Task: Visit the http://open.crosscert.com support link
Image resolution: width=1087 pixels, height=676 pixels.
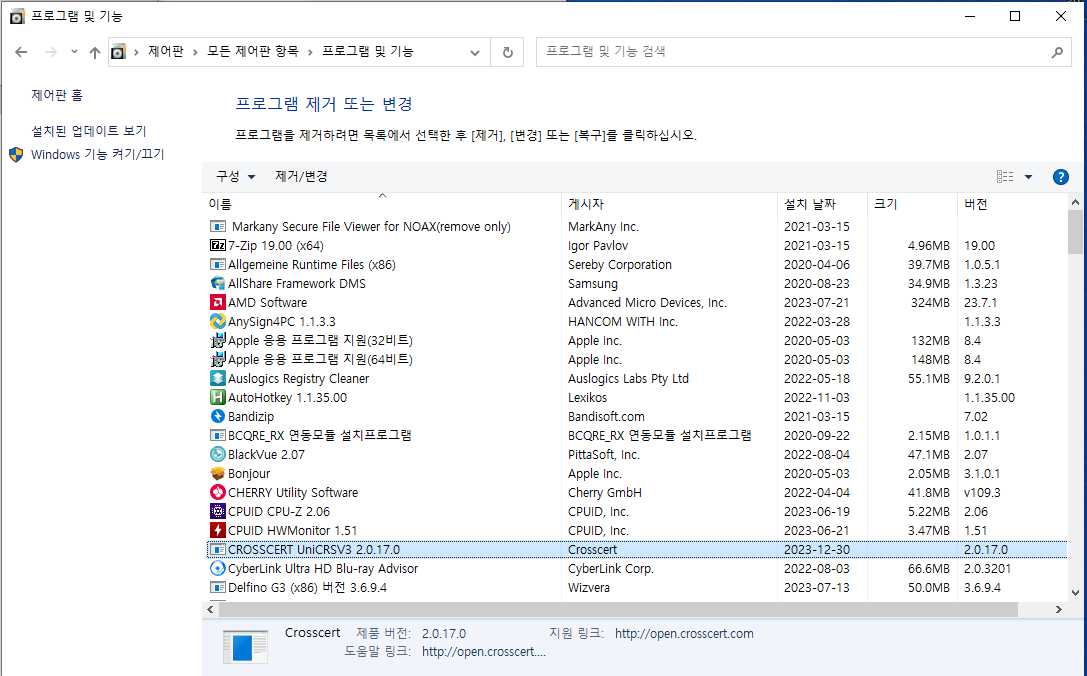Action: pyautogui.click(x=683, y=633)
